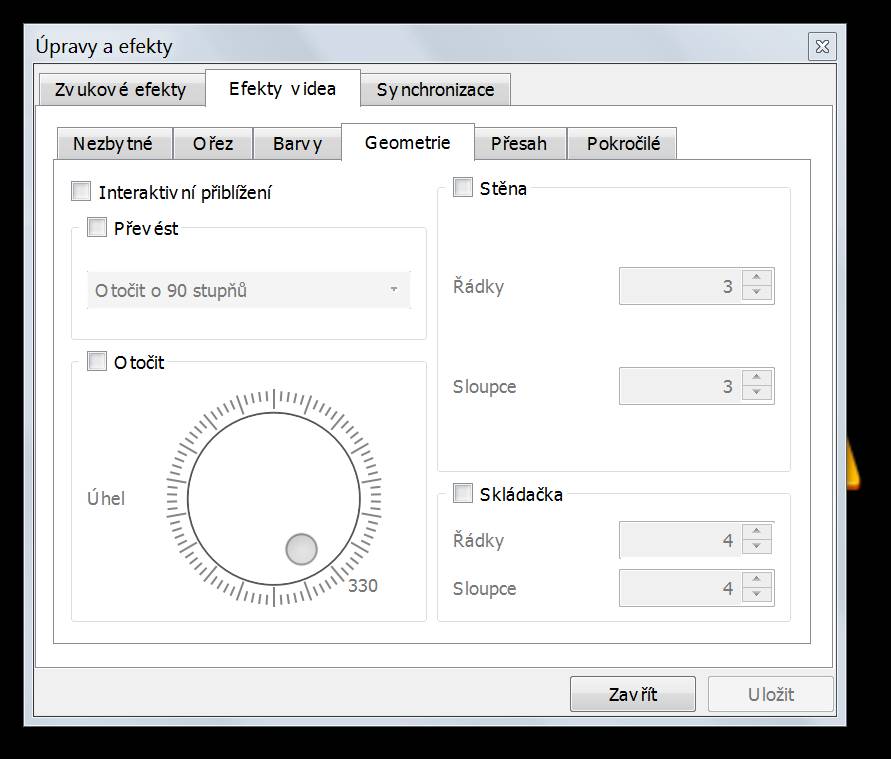Open the Barvy sub-tab

click(x=297, y=144)
